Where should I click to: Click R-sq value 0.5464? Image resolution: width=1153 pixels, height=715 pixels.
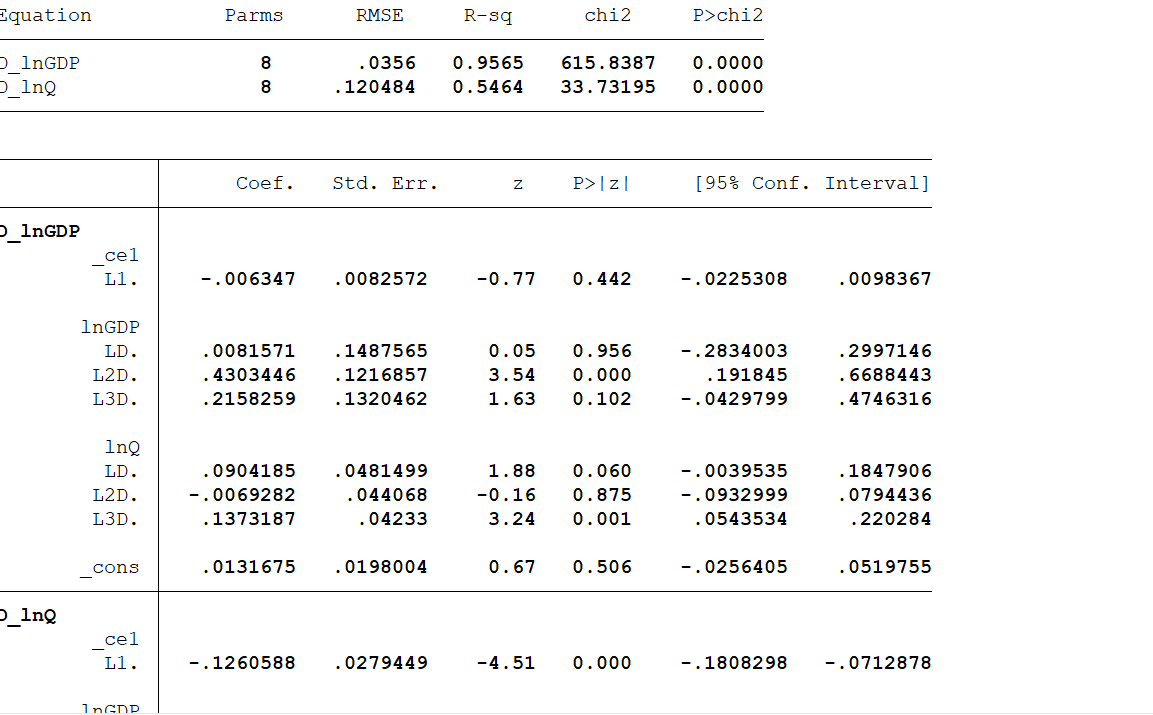pyautogui.click(x=488, y=87)
